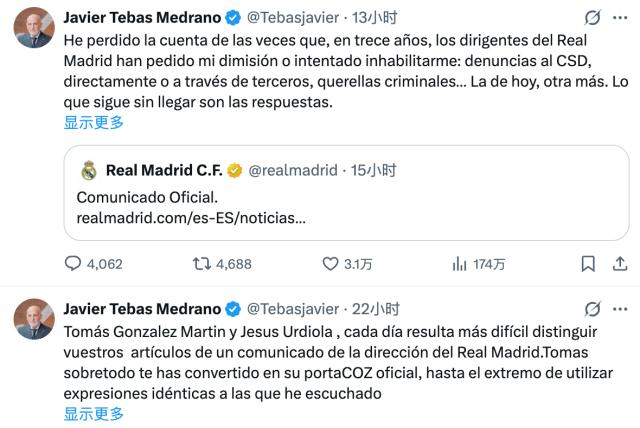640x428 pixels.
Task: Open the quoted Real Madrid C.F. tweet card
Action: [346, 193]
